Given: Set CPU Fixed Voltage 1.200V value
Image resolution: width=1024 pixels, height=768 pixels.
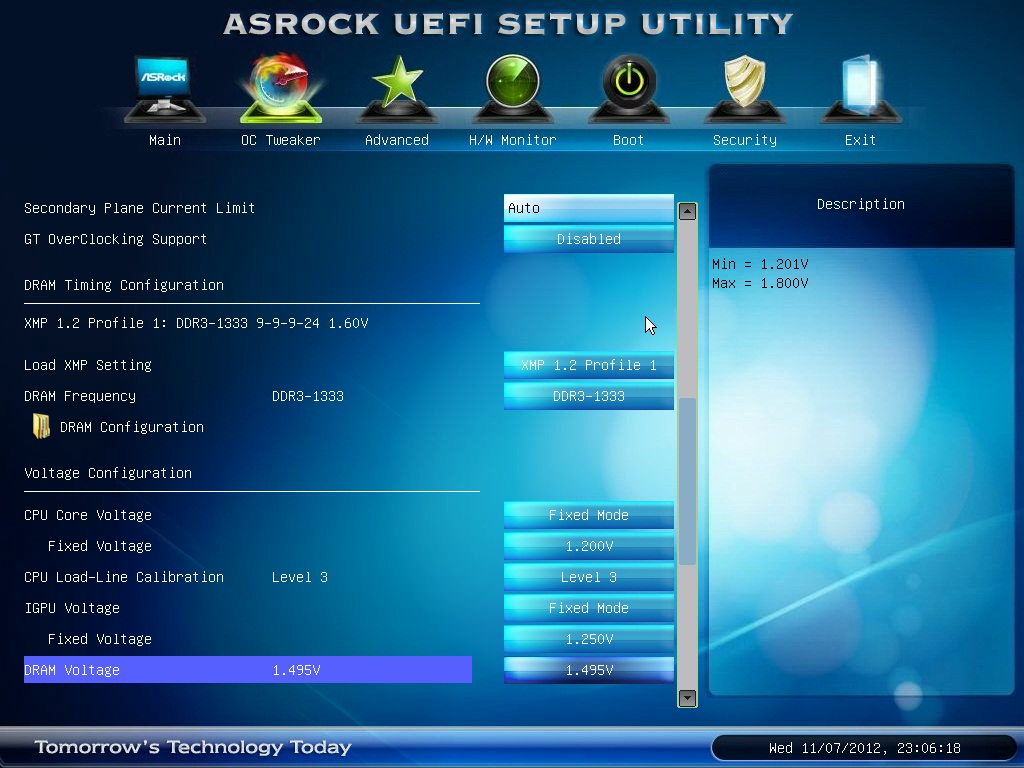Looking at the screenshot, I should pyautogui.click(x=588, y=546).
